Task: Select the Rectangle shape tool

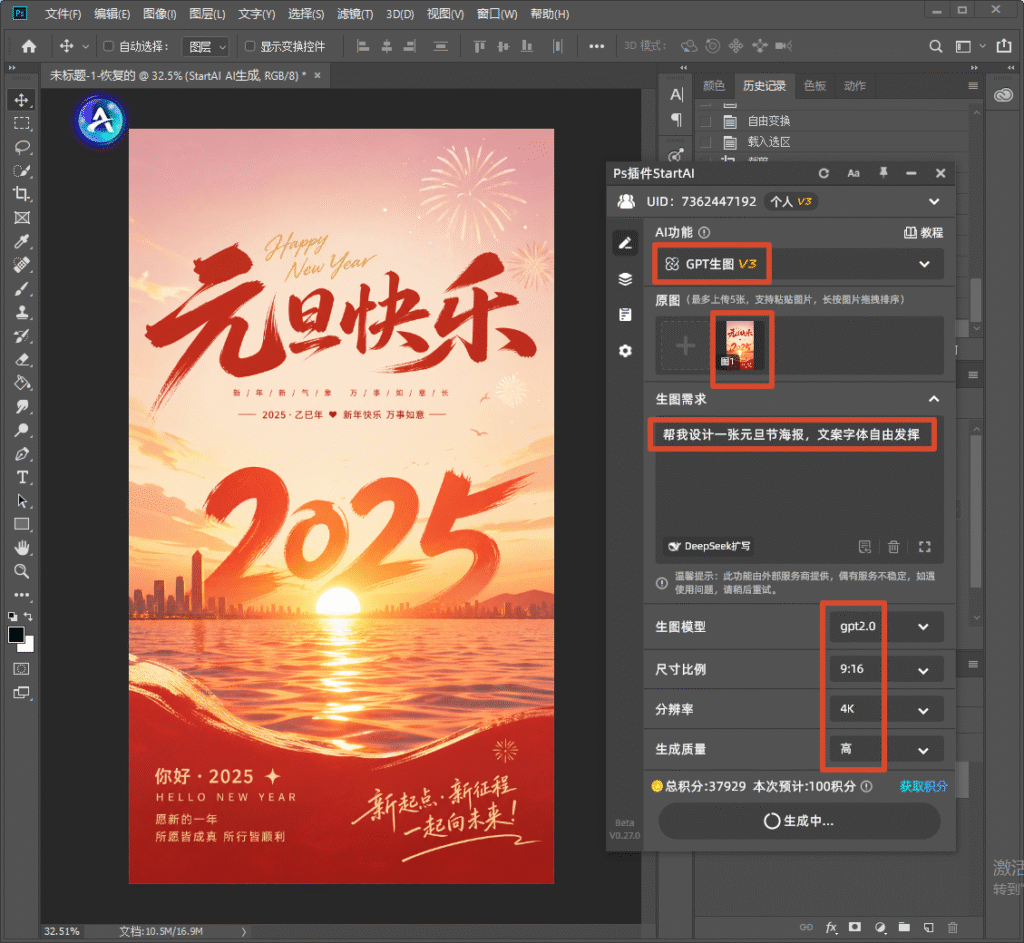Action: (22, 524)
